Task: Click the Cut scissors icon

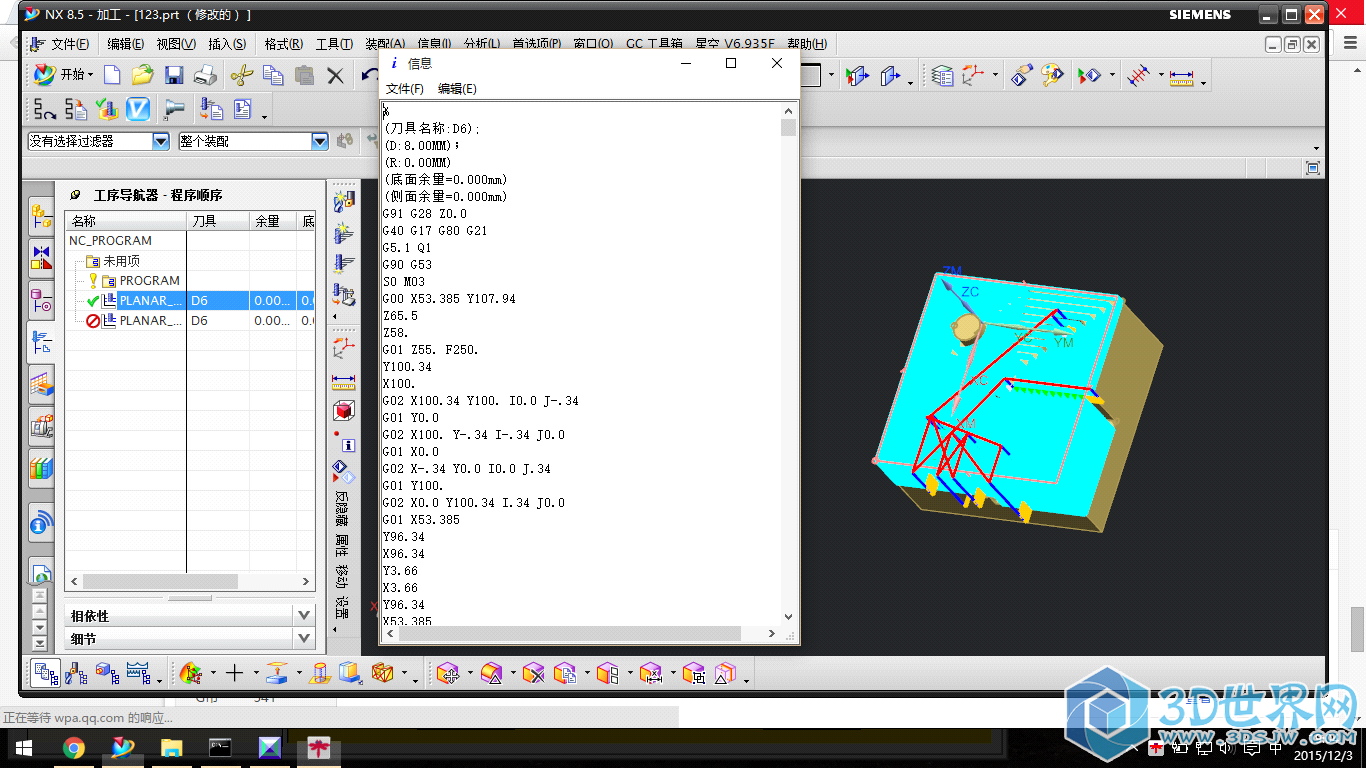Action: (x=241, y=75)
